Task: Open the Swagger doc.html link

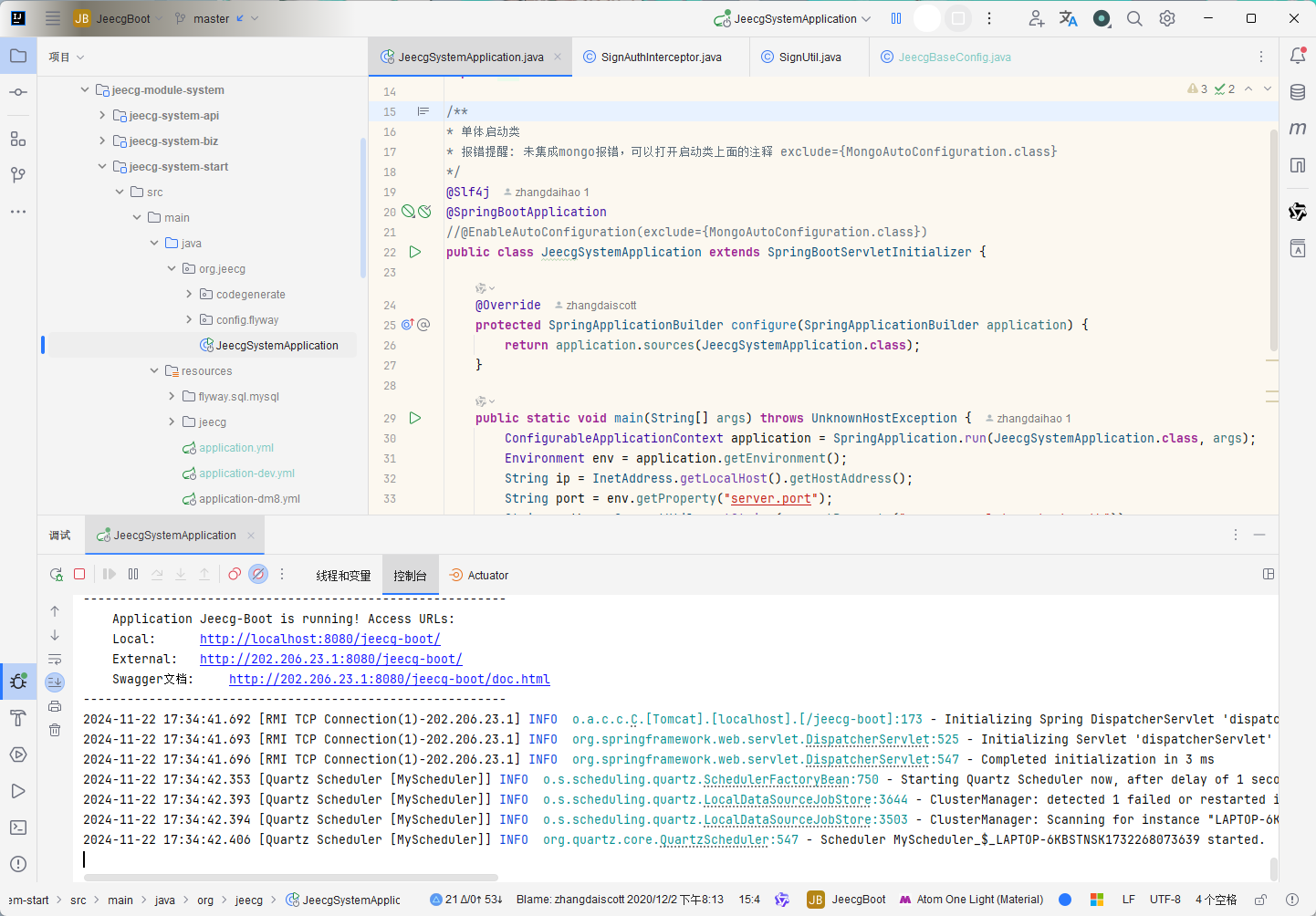Action: point(389,679)
